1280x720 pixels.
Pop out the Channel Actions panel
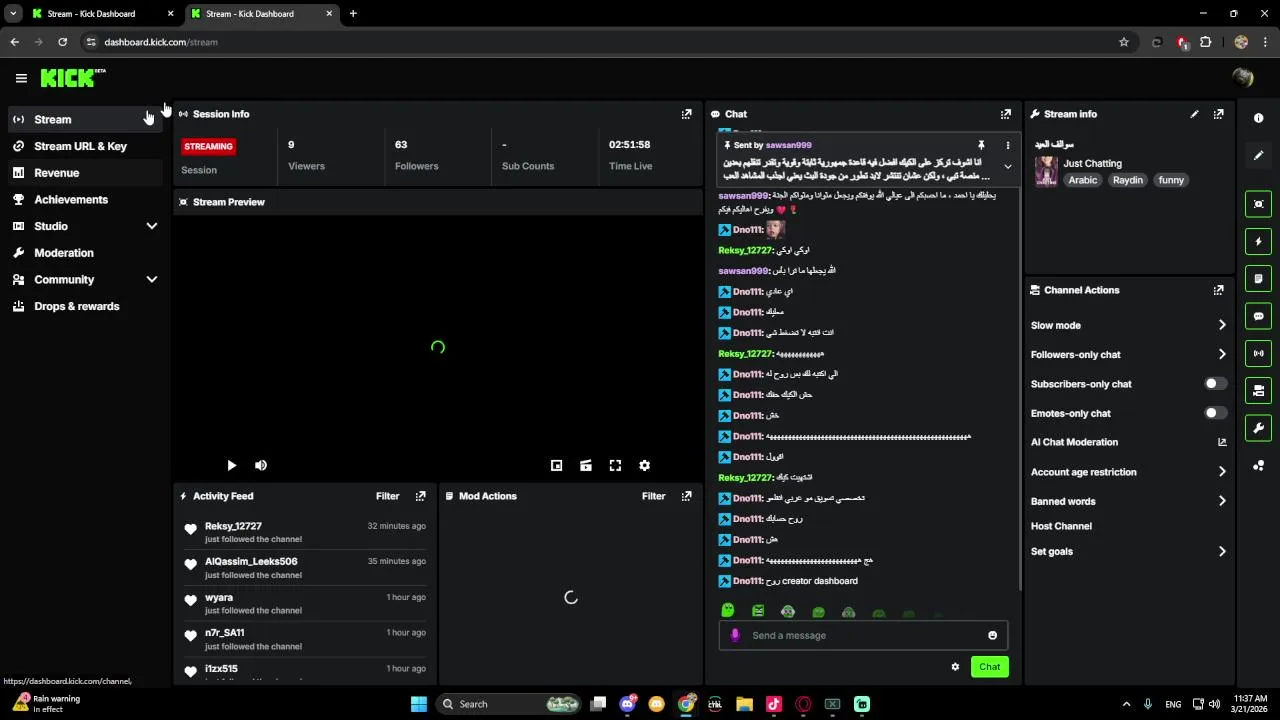[x=1218, y=290]
